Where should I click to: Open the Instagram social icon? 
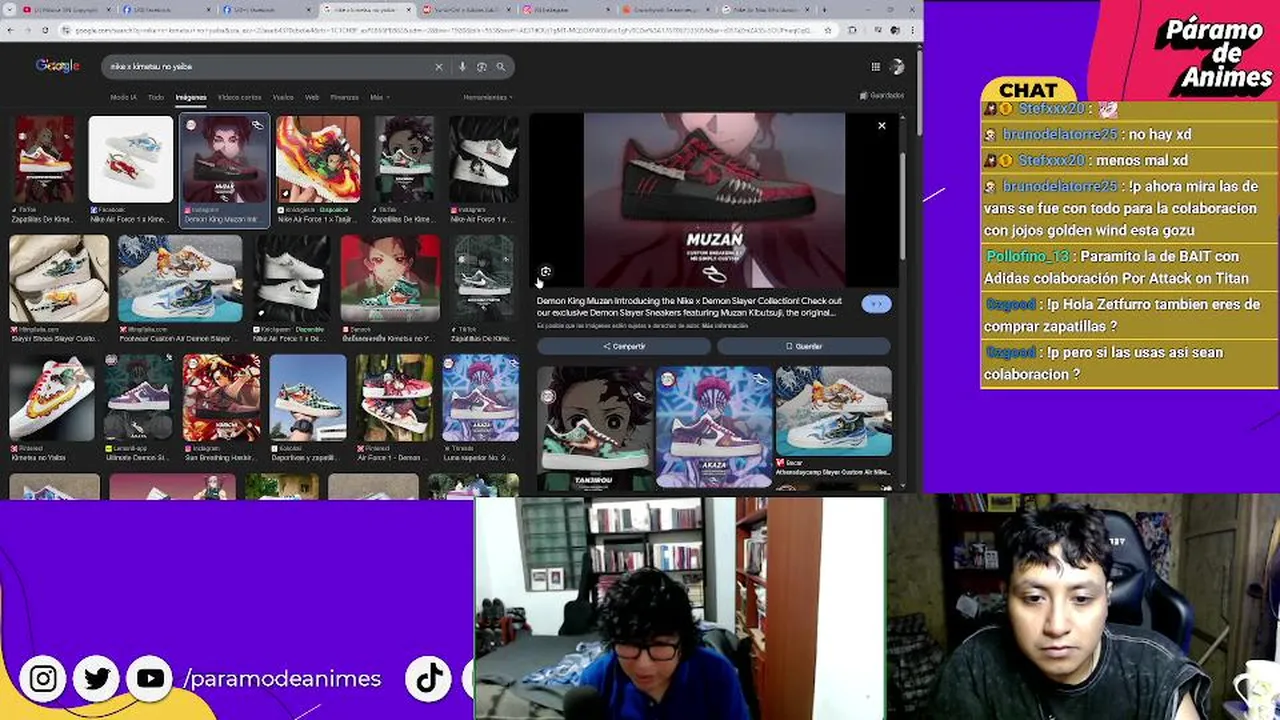43,679
